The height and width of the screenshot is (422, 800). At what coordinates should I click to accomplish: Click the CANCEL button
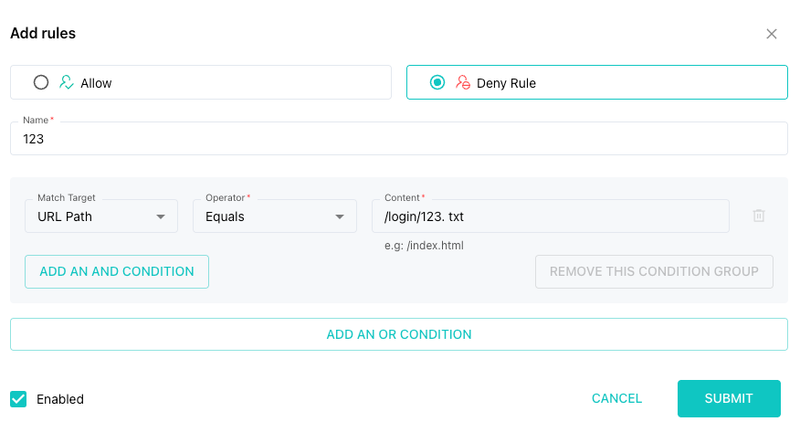click(616, 399)
